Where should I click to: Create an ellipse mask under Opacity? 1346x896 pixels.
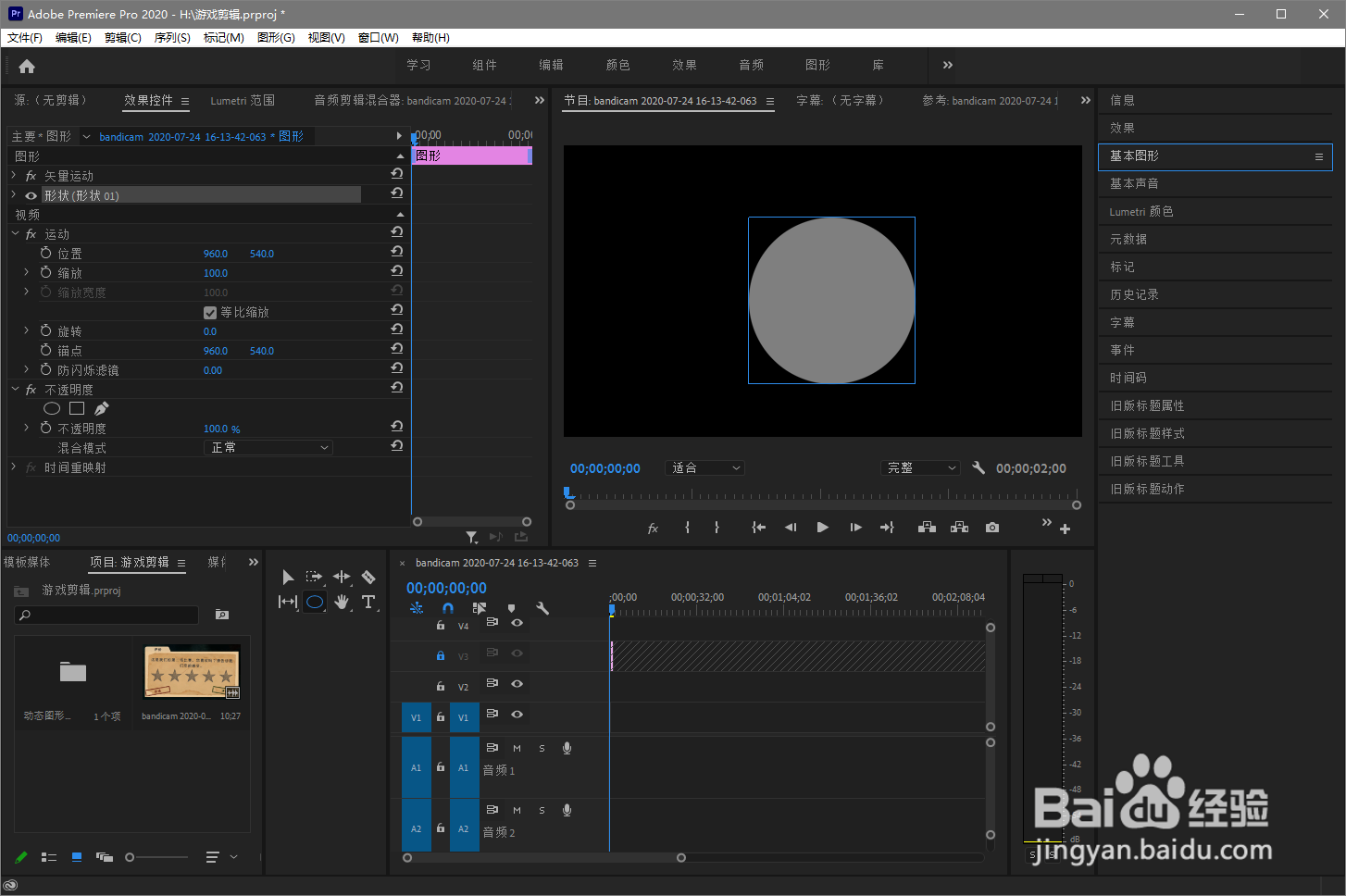52,408
